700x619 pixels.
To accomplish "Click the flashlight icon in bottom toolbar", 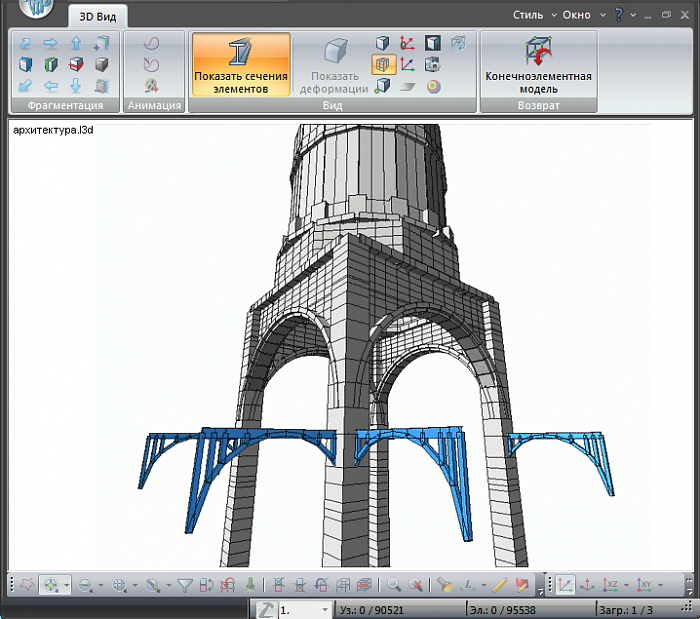I will tap(445, 585).
